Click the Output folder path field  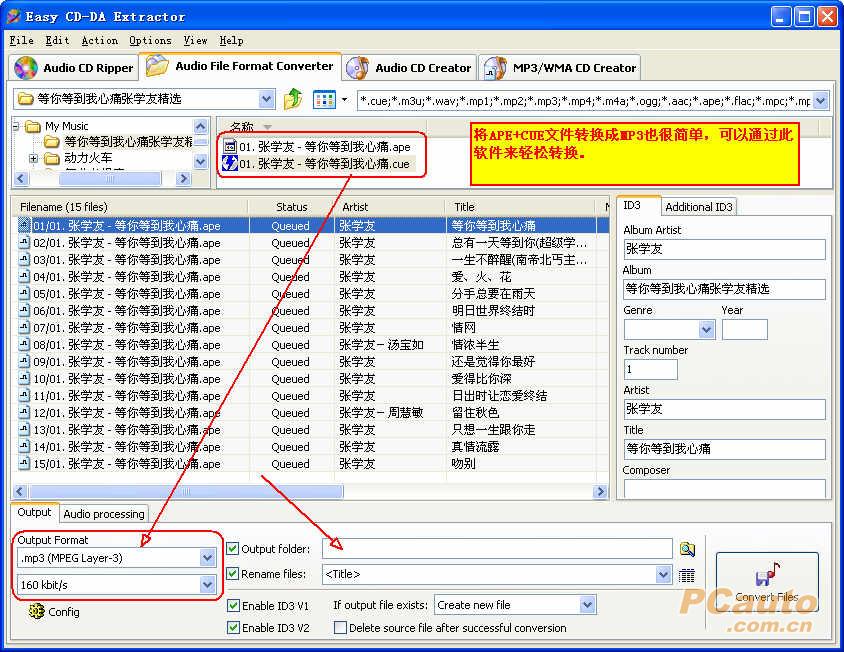point(497,549)
